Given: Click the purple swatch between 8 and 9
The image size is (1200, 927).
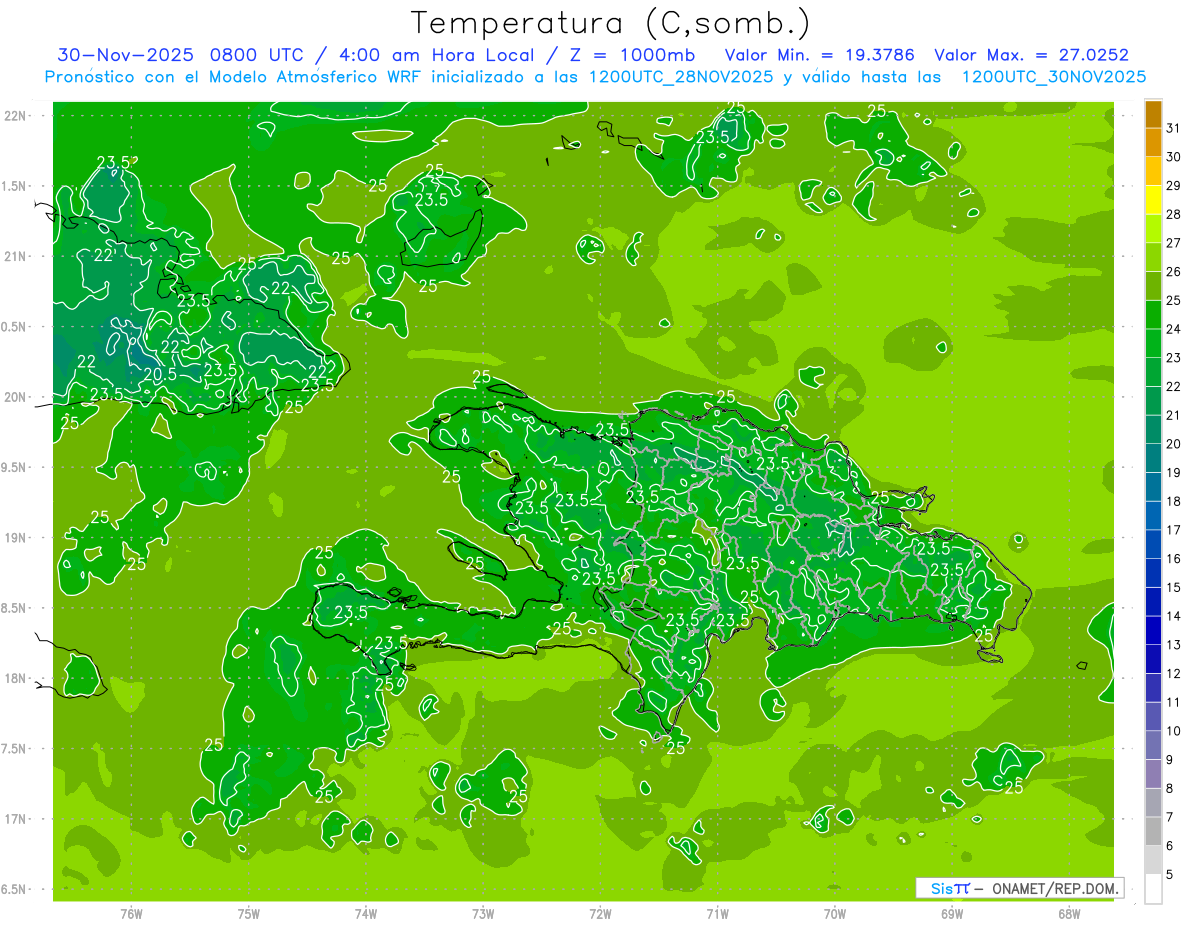Looking at the screenshot, I should (1153, 774).
